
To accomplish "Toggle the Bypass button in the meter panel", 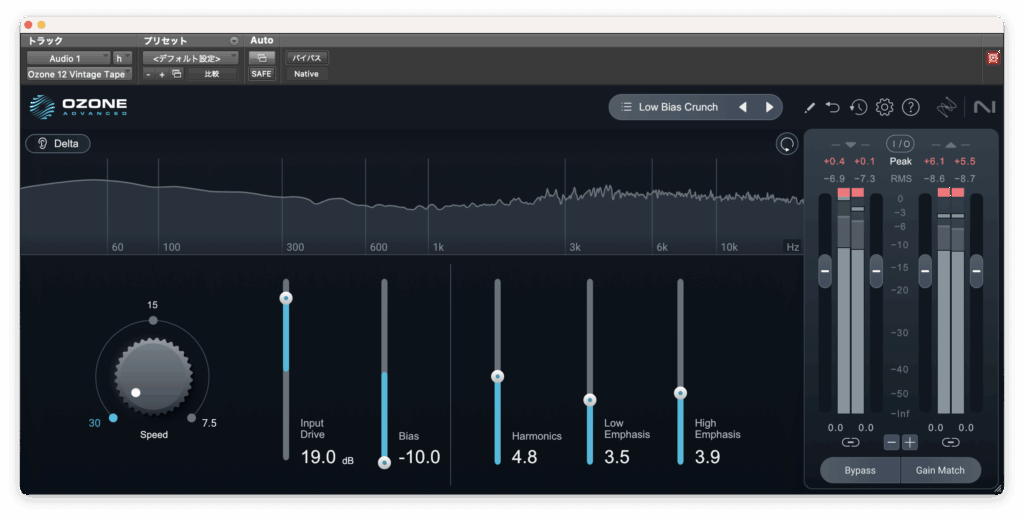I will pos(859,470).
